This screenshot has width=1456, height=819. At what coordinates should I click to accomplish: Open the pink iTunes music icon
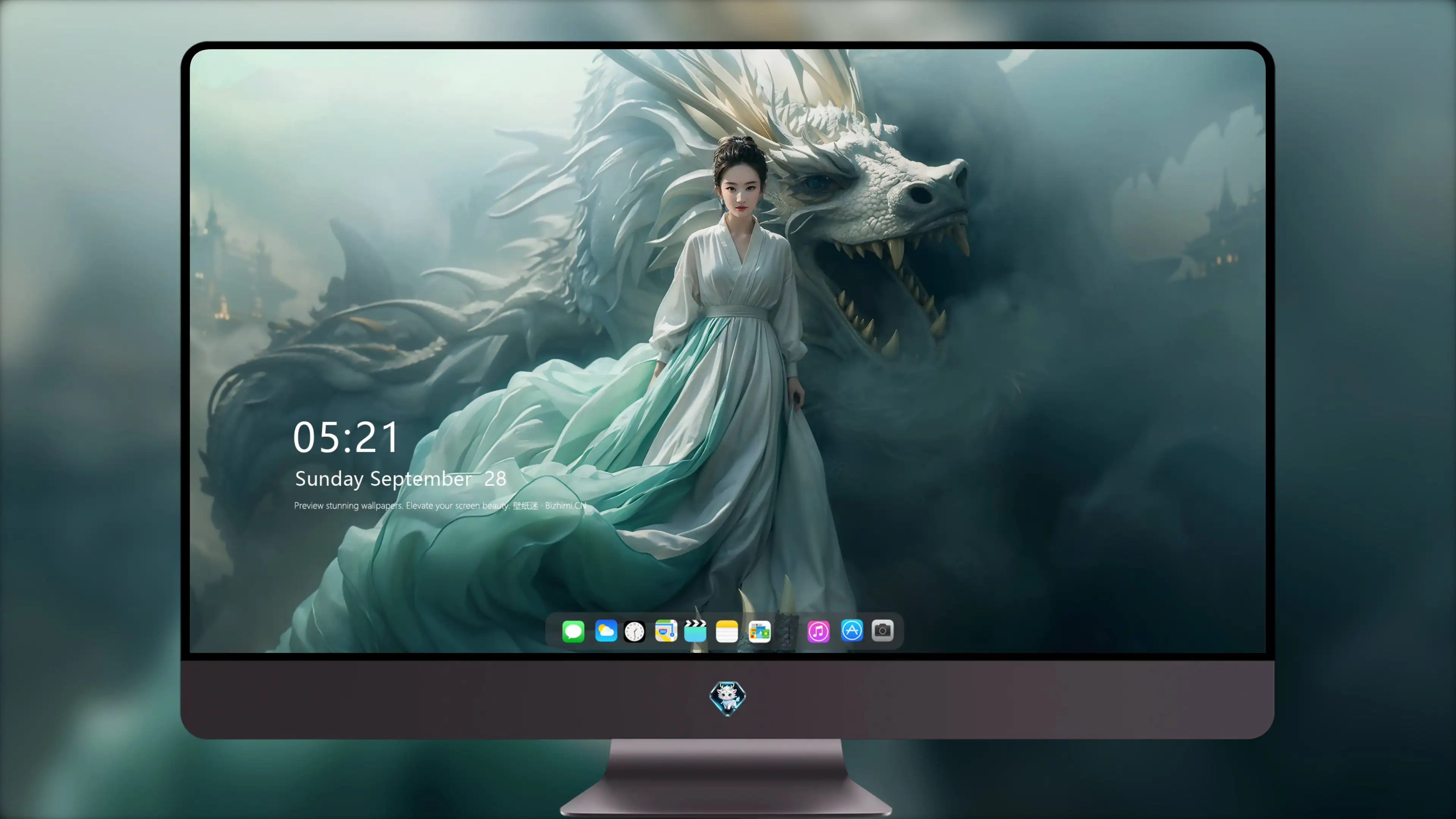[819, 631]
